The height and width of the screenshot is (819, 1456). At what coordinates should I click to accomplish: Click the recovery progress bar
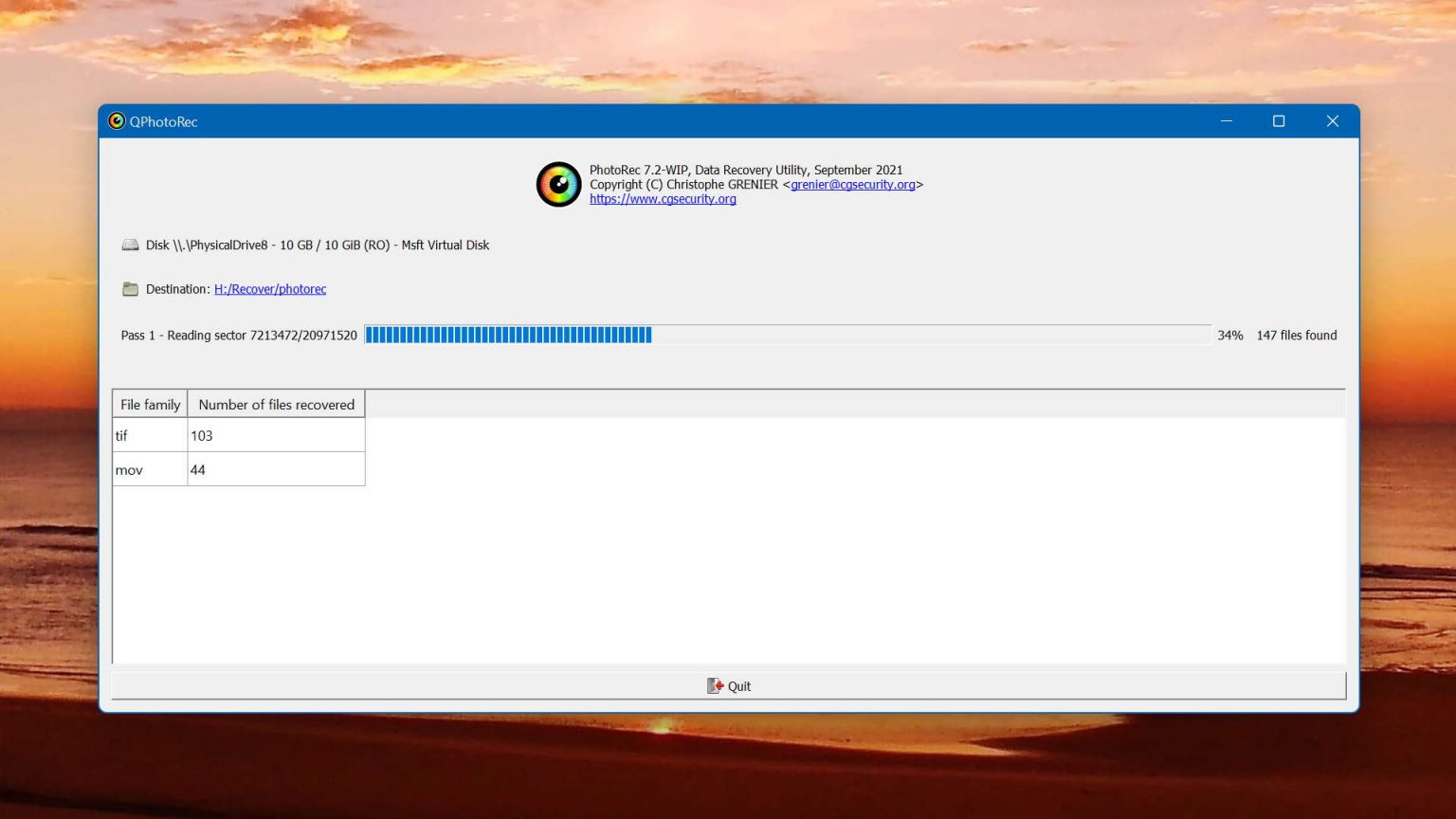coord(787,335)
